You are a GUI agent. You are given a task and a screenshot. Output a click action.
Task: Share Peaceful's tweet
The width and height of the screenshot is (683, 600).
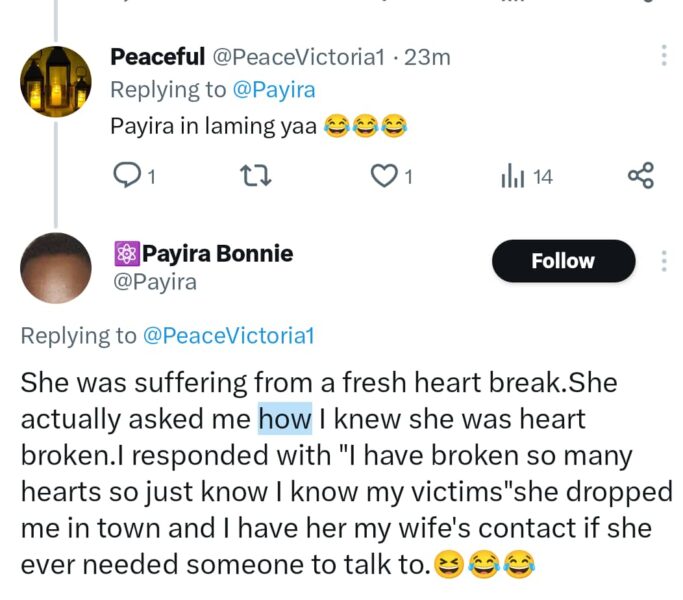click(640, 177)
